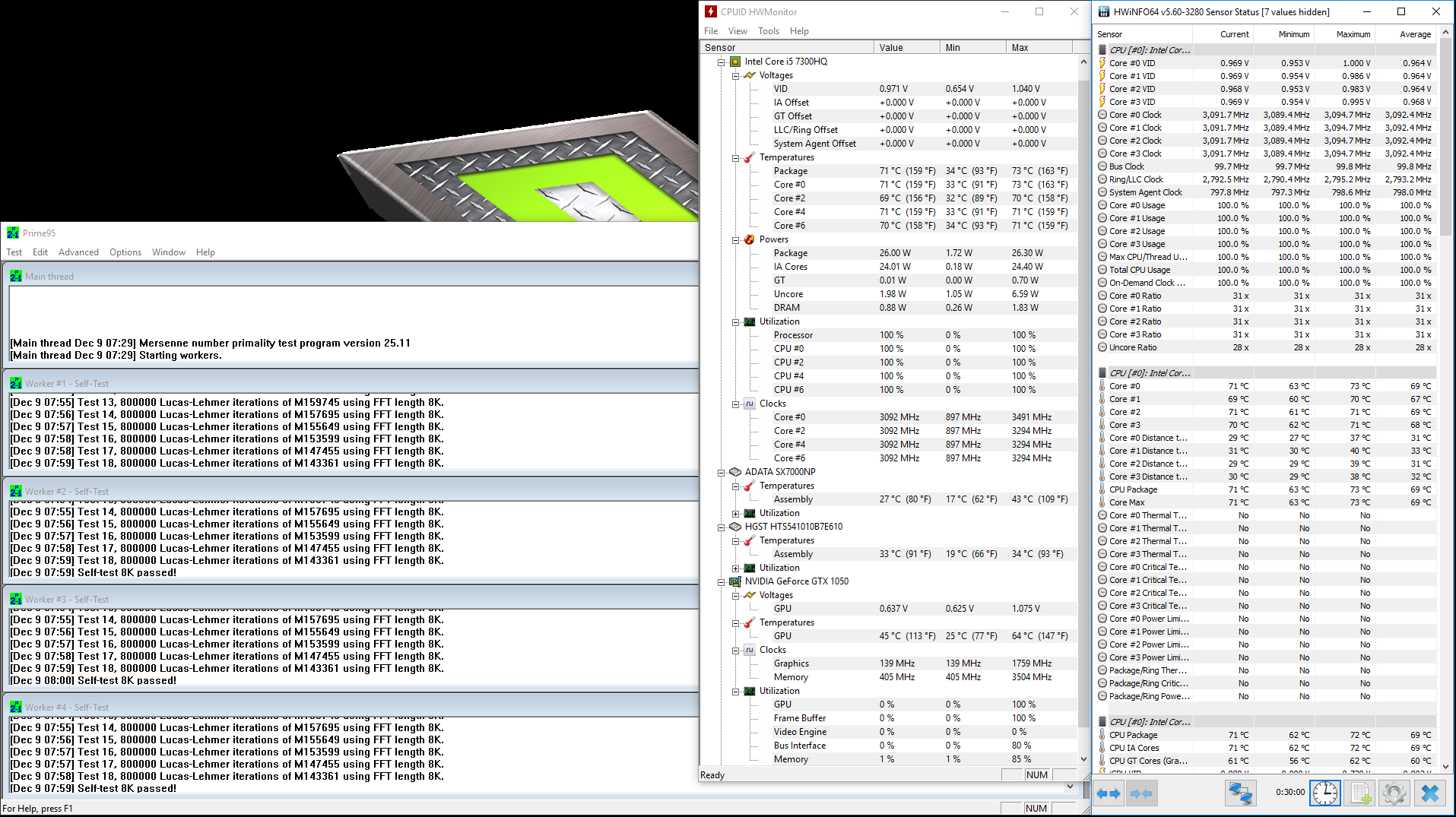Click the Average column header in HWiNFO
This screenshot has height=817, width=1456.
pyautogui.click(x=1406, y=34)
